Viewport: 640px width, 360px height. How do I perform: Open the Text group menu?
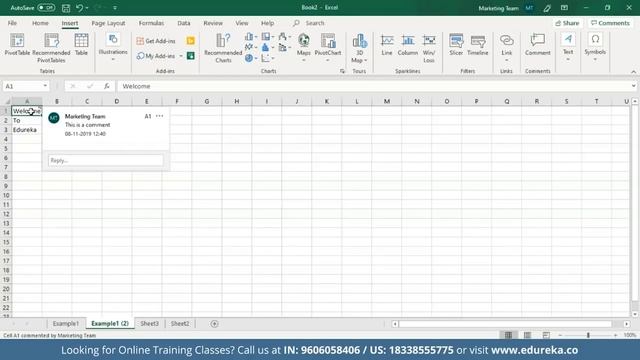pos(568,47)
